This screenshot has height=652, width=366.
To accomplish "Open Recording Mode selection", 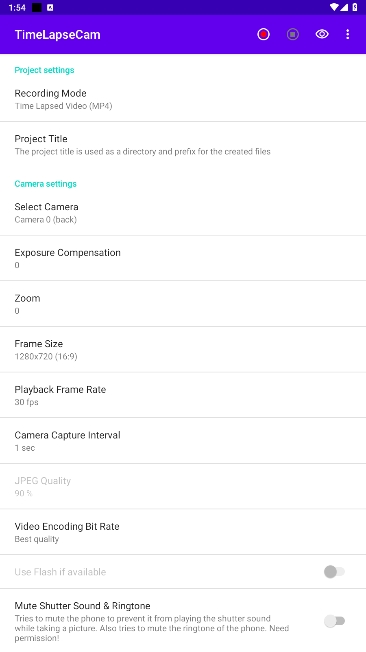I will pyautogui.click(x=183, y=99).
